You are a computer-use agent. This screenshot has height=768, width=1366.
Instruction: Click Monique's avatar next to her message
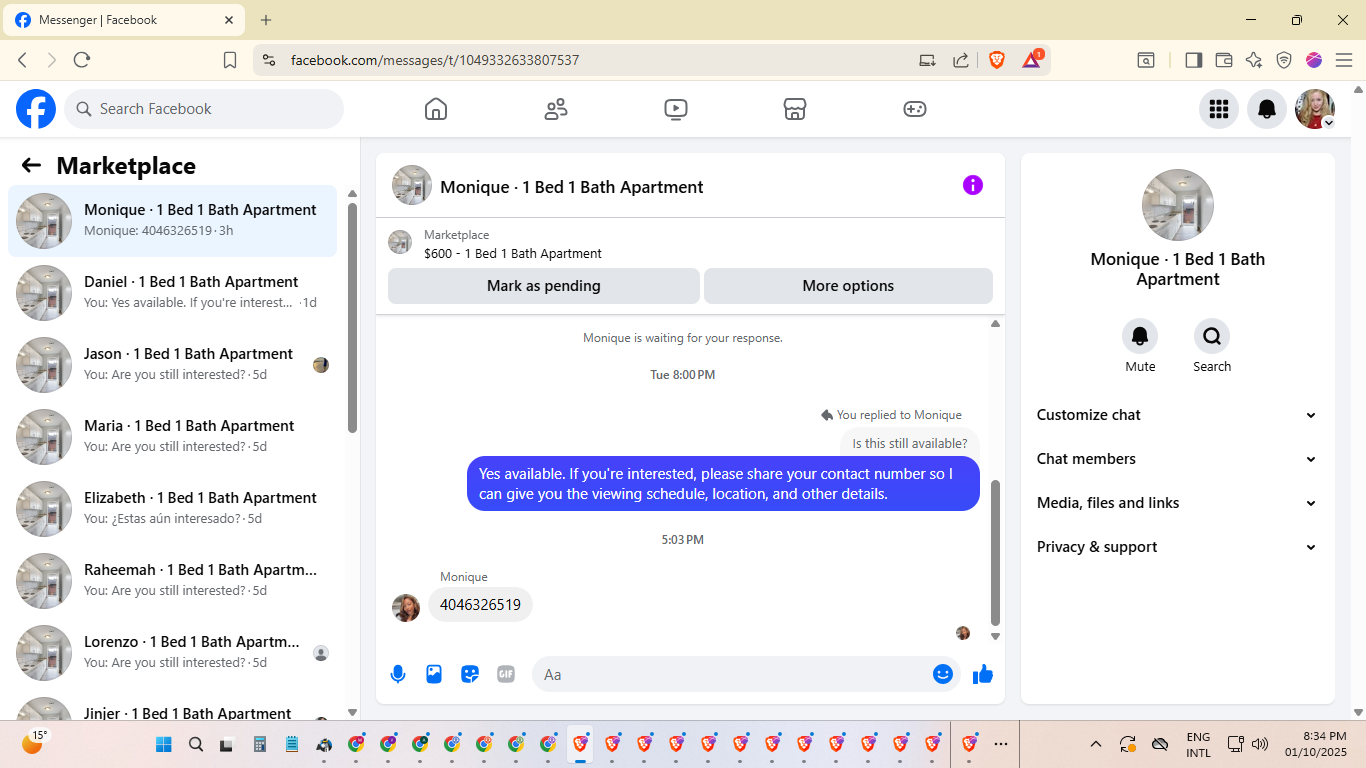click(x=406, y=608)
